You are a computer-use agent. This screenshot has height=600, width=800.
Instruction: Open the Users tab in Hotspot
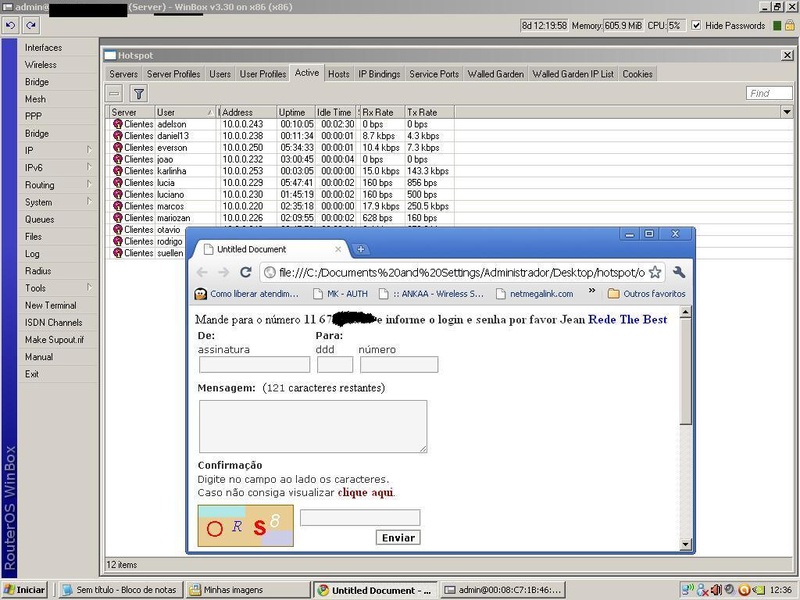coord(220,74)
